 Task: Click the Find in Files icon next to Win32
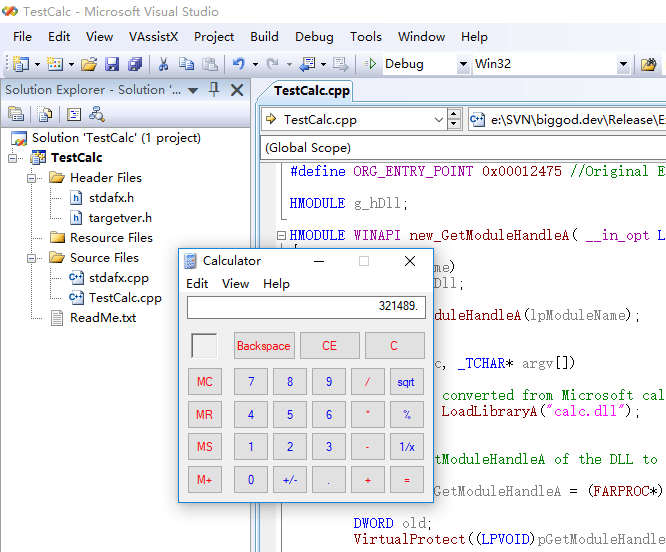[649, 64]
